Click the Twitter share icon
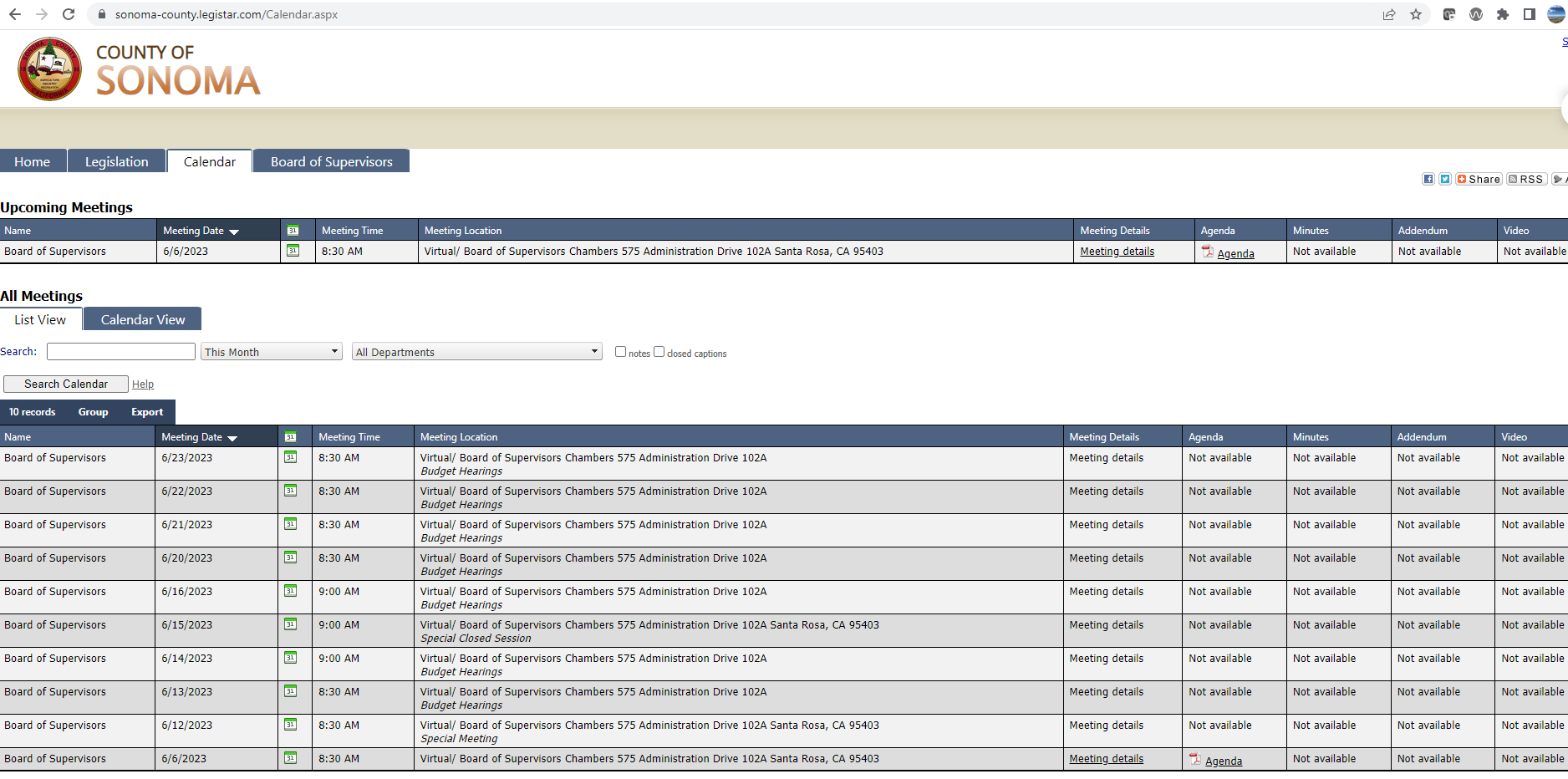 [1445, 179]
